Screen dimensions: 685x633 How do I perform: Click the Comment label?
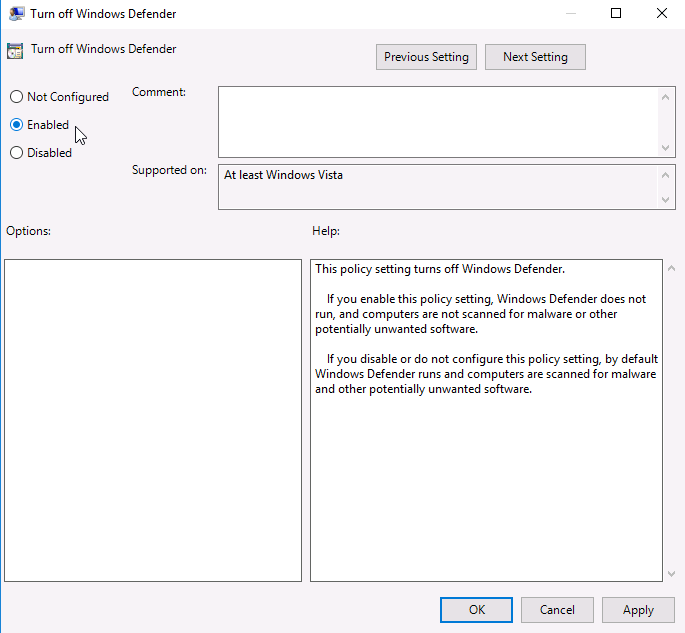point(159,92)
